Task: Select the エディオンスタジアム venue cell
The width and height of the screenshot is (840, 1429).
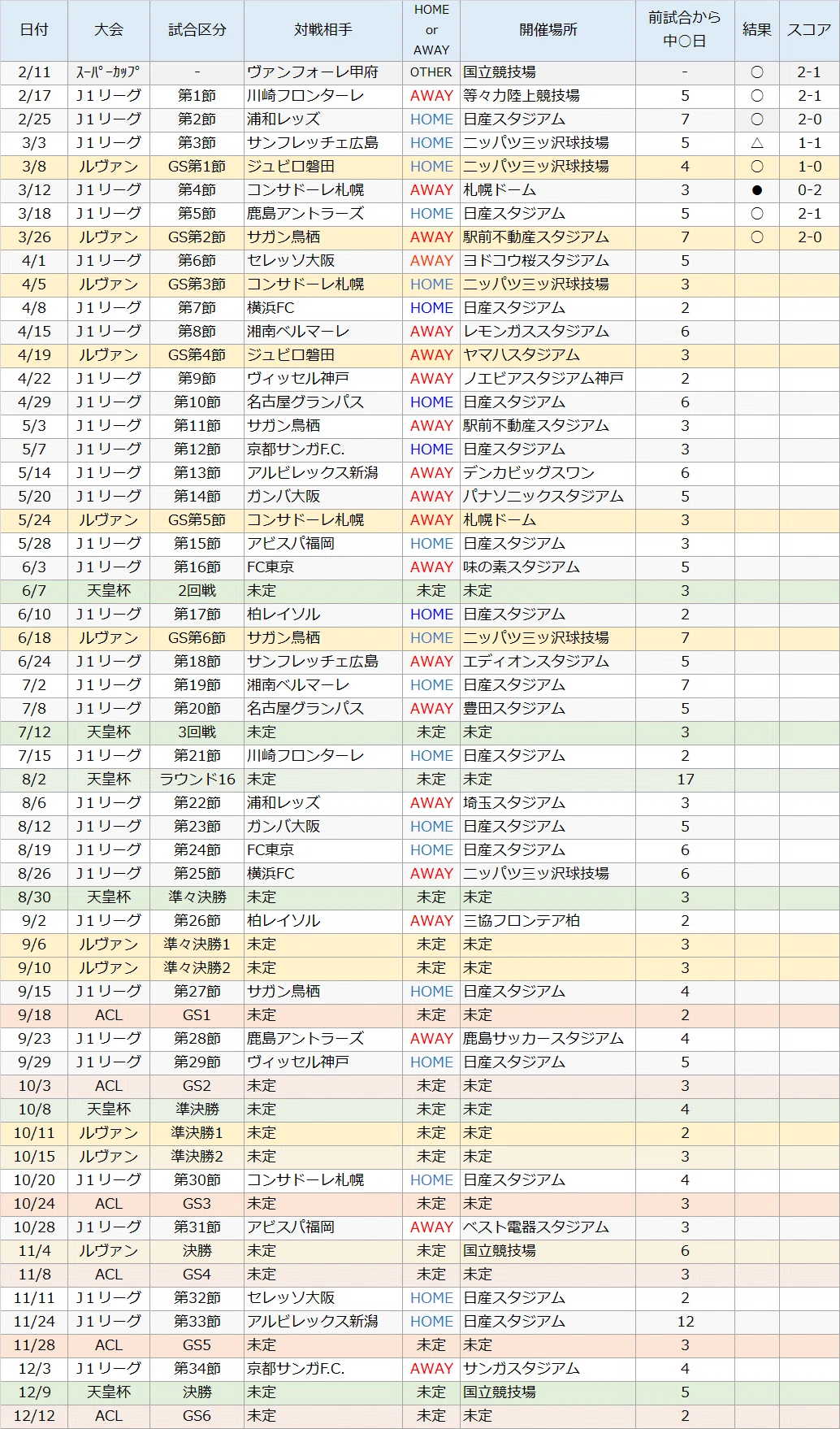Action: pos(548,662)
